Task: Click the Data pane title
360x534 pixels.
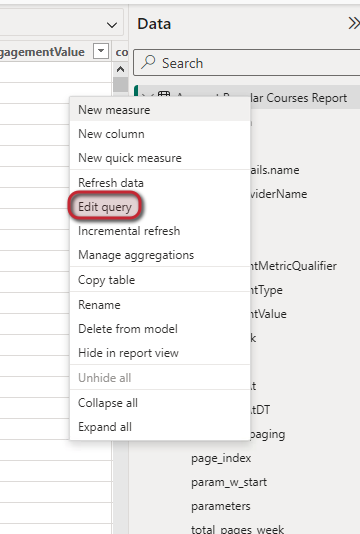Action: [154, 24]
